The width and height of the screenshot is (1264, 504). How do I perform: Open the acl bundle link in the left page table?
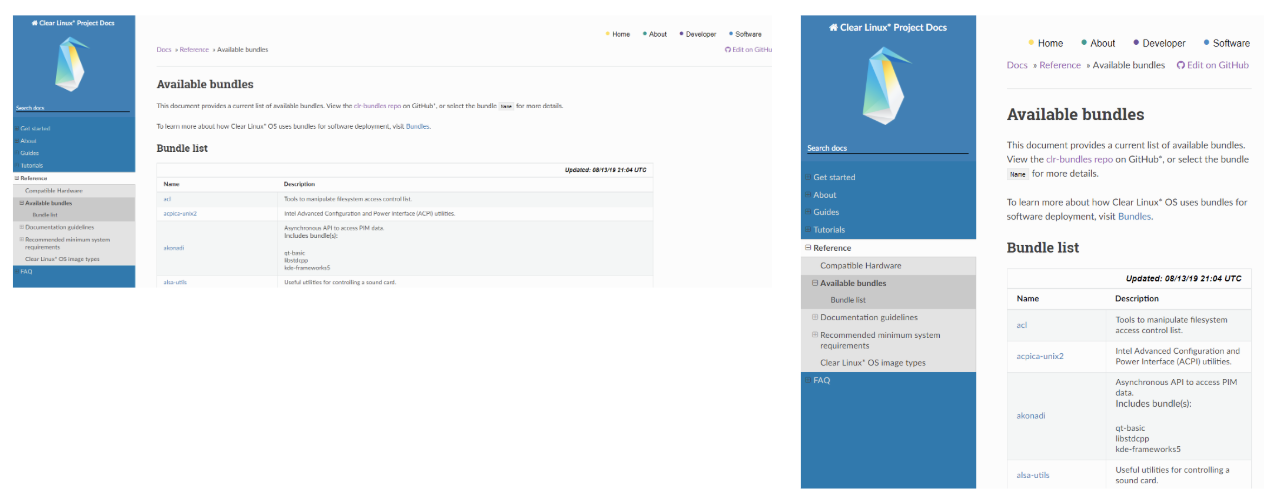pyautogui.click(x=167, y=199)
